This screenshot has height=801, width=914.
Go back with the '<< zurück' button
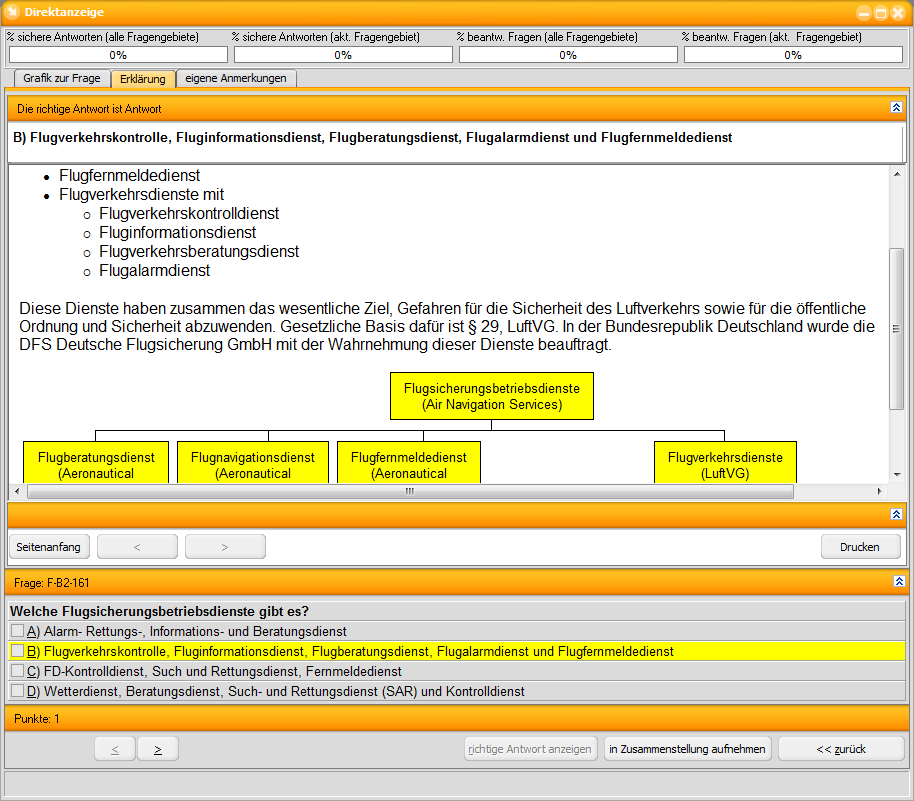click(x=841, y=749)
